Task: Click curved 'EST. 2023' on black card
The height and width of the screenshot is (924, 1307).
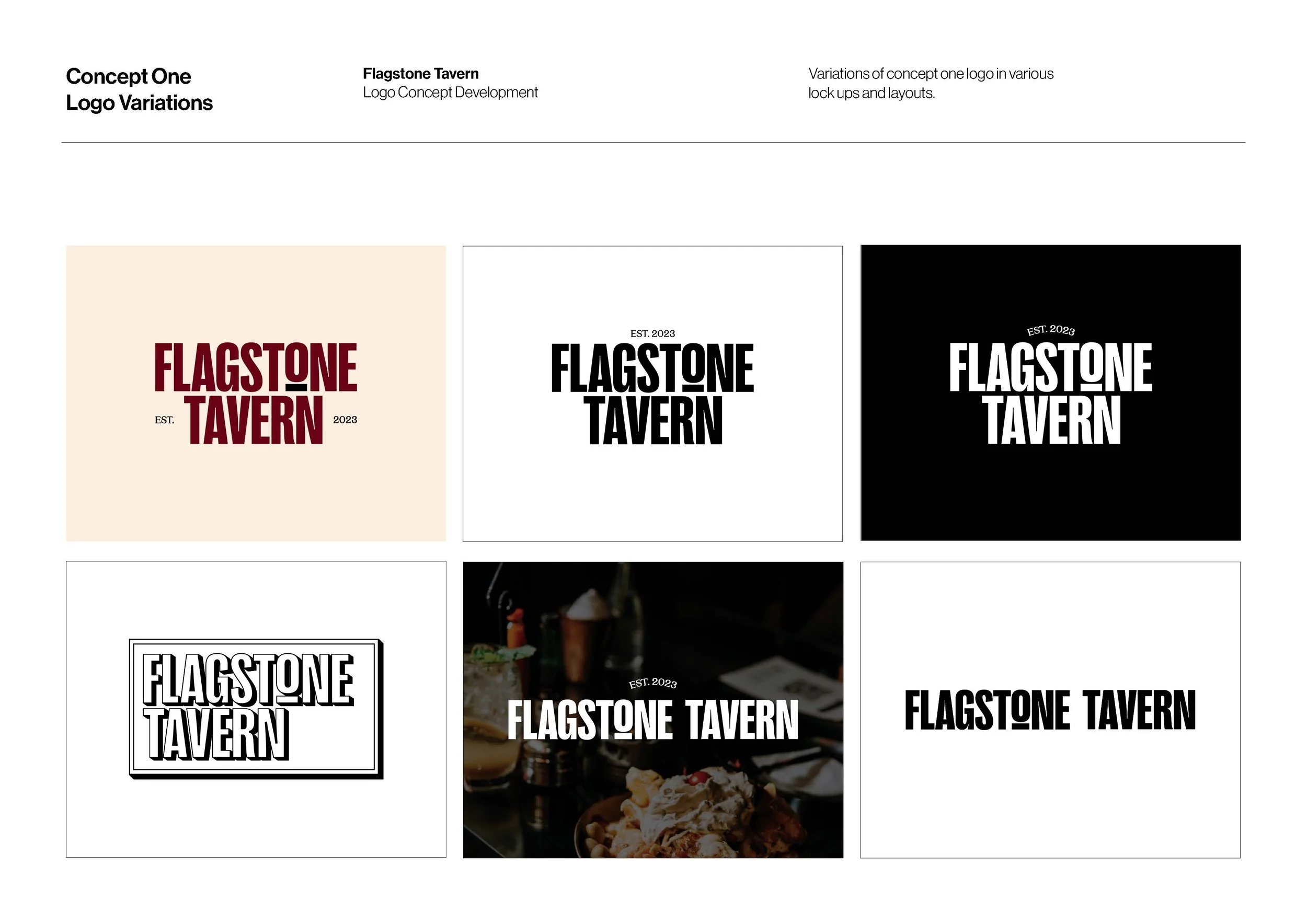Action: (x=1050, y=331)
